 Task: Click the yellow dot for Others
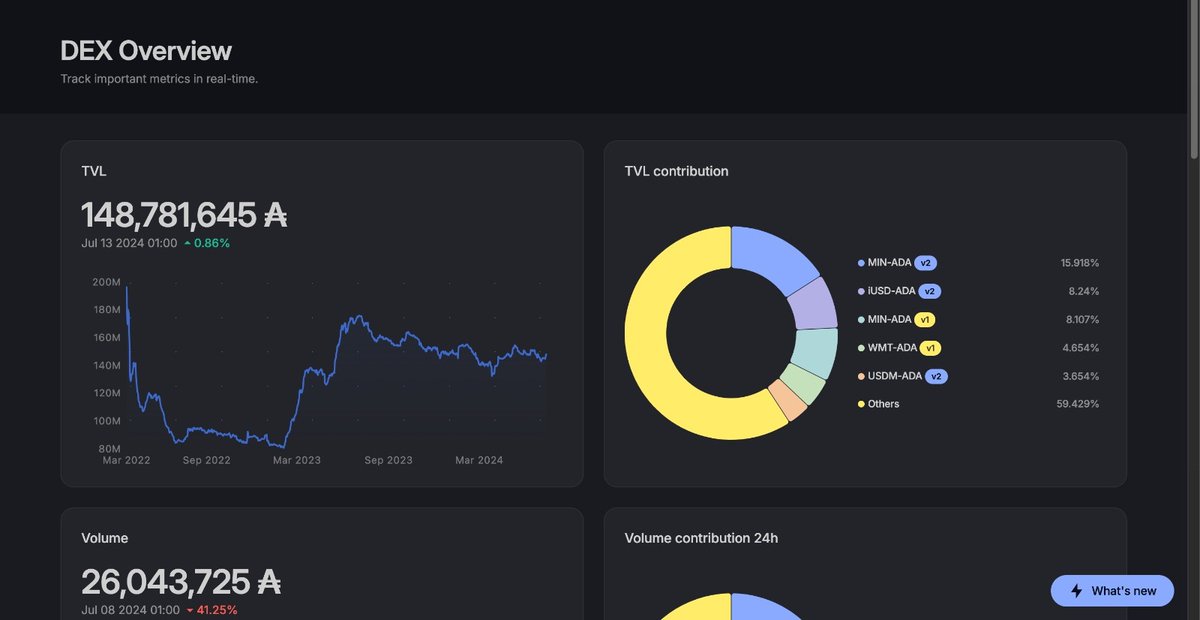(x=861, y=404)
